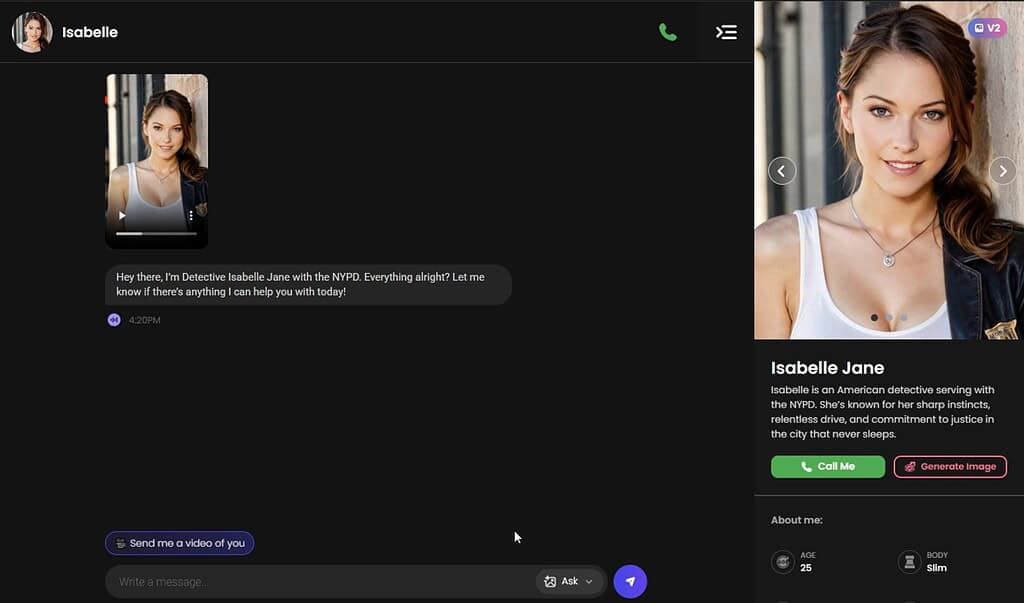Focus the "Write a message" input field

(x=320, y=581)
